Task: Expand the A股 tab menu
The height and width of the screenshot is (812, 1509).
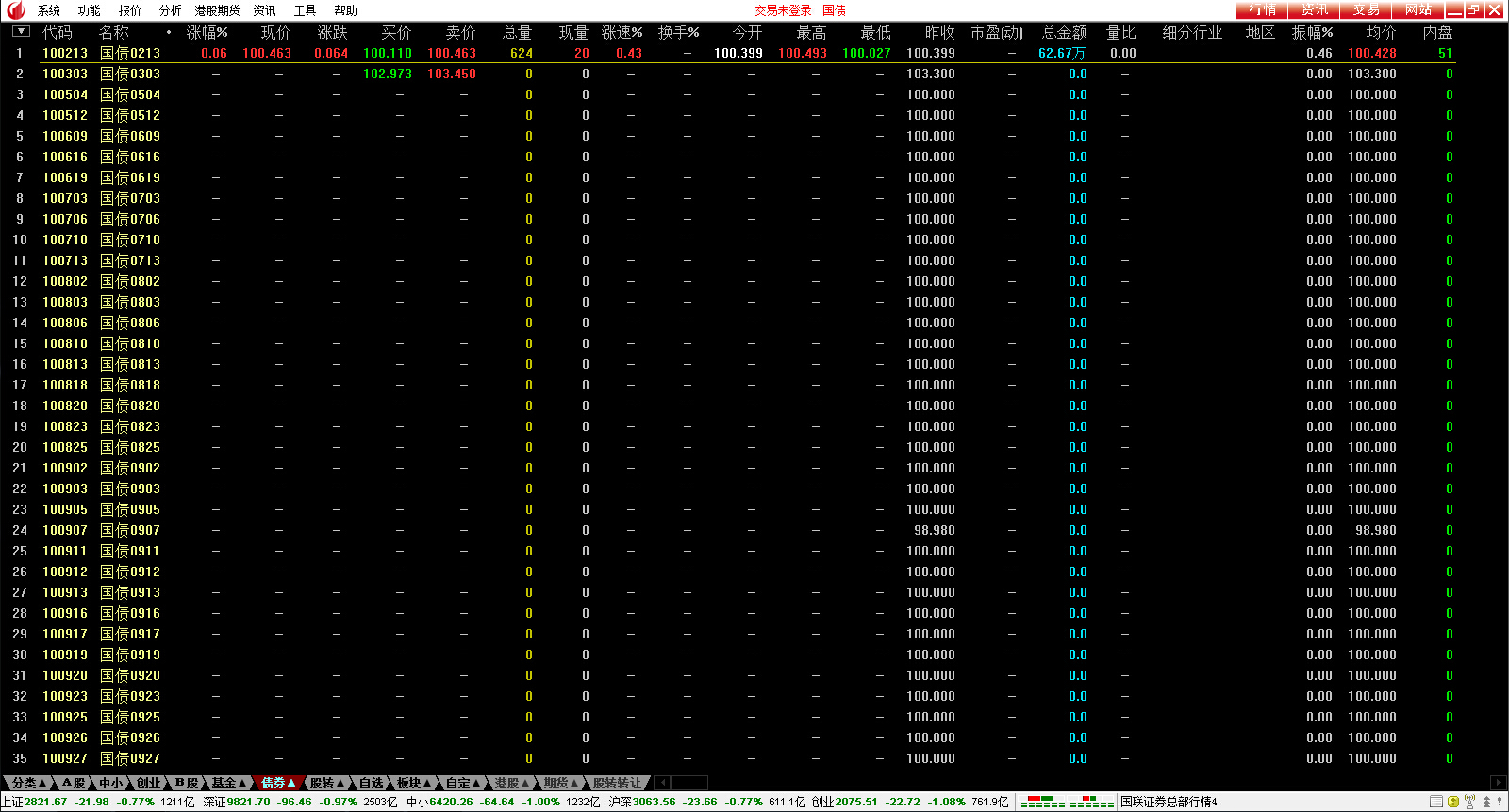Action: pyautogui.click(x=75, y=783)
